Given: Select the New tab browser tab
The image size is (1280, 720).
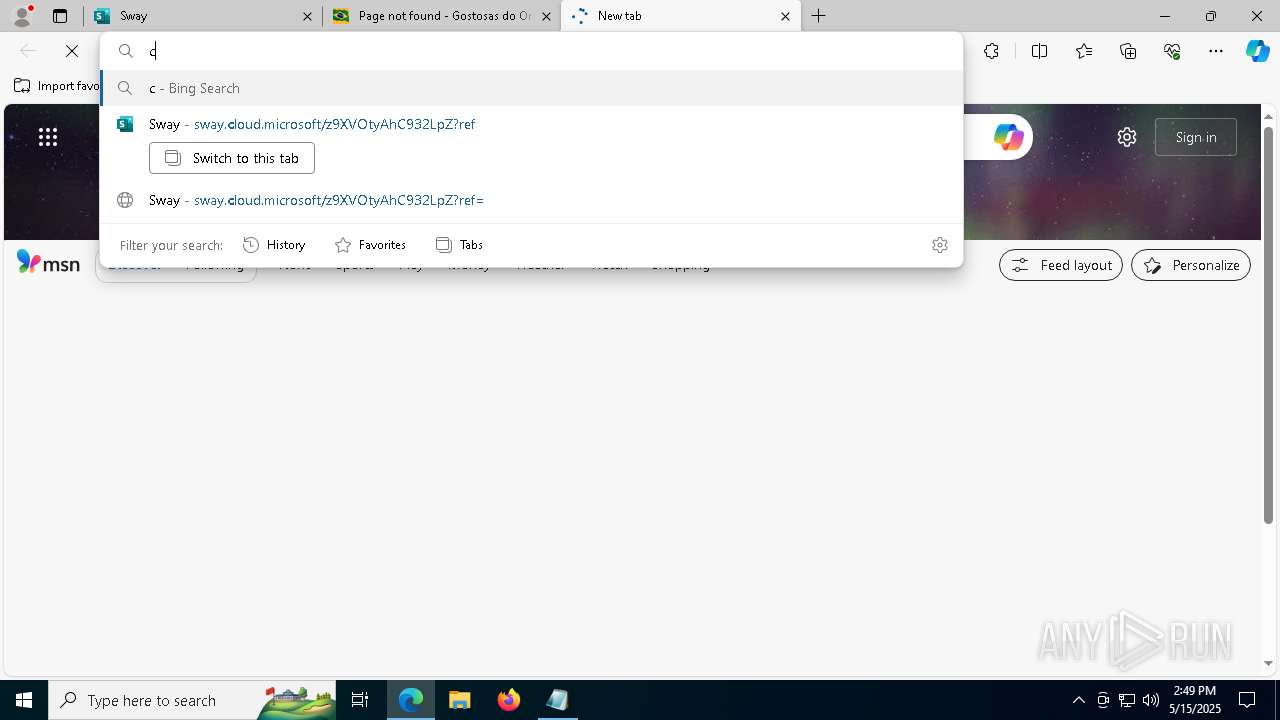Looking at the screenshot, I should click(x=680, y=16).
